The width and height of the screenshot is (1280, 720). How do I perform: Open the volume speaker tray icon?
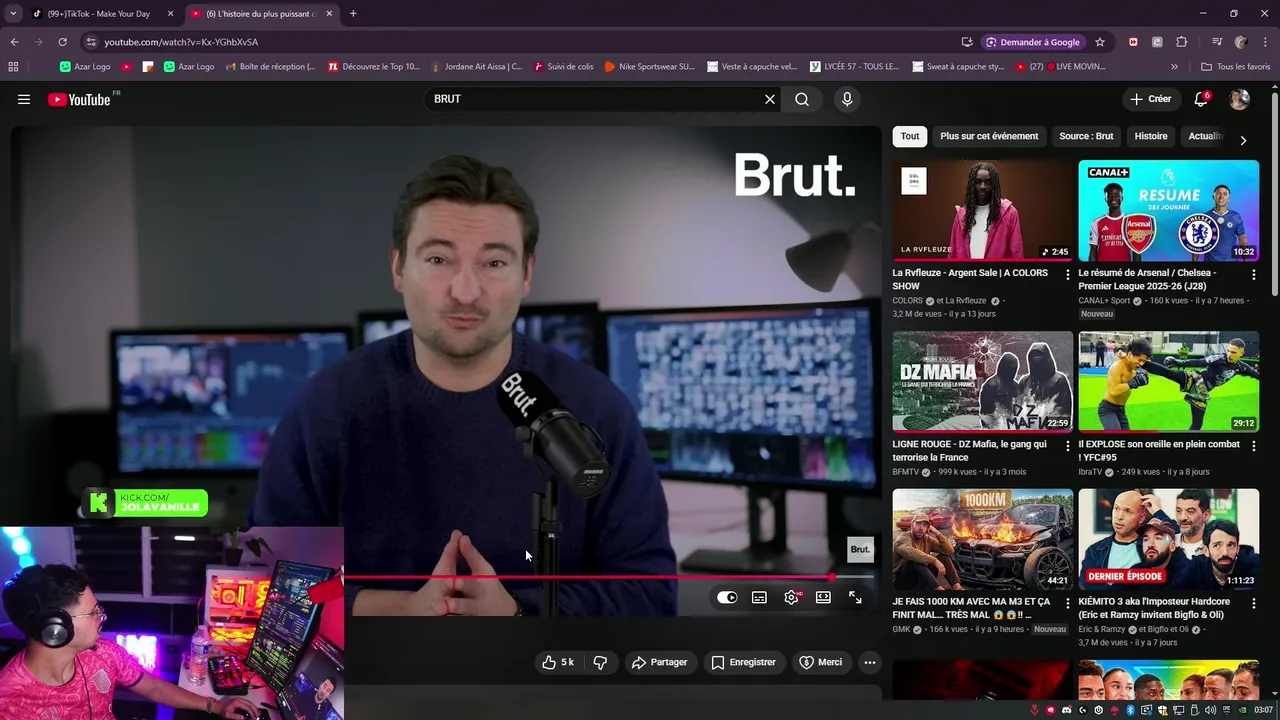click(x=1211, y=710)
